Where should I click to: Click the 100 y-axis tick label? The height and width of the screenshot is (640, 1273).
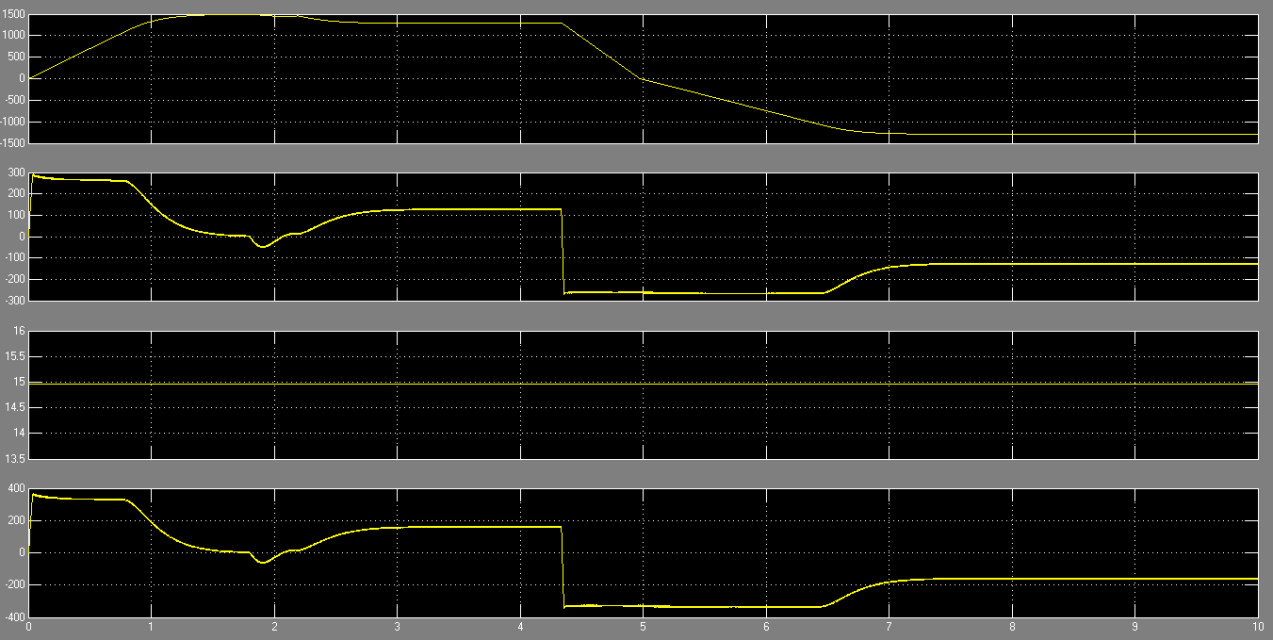(x=16, y=216)
